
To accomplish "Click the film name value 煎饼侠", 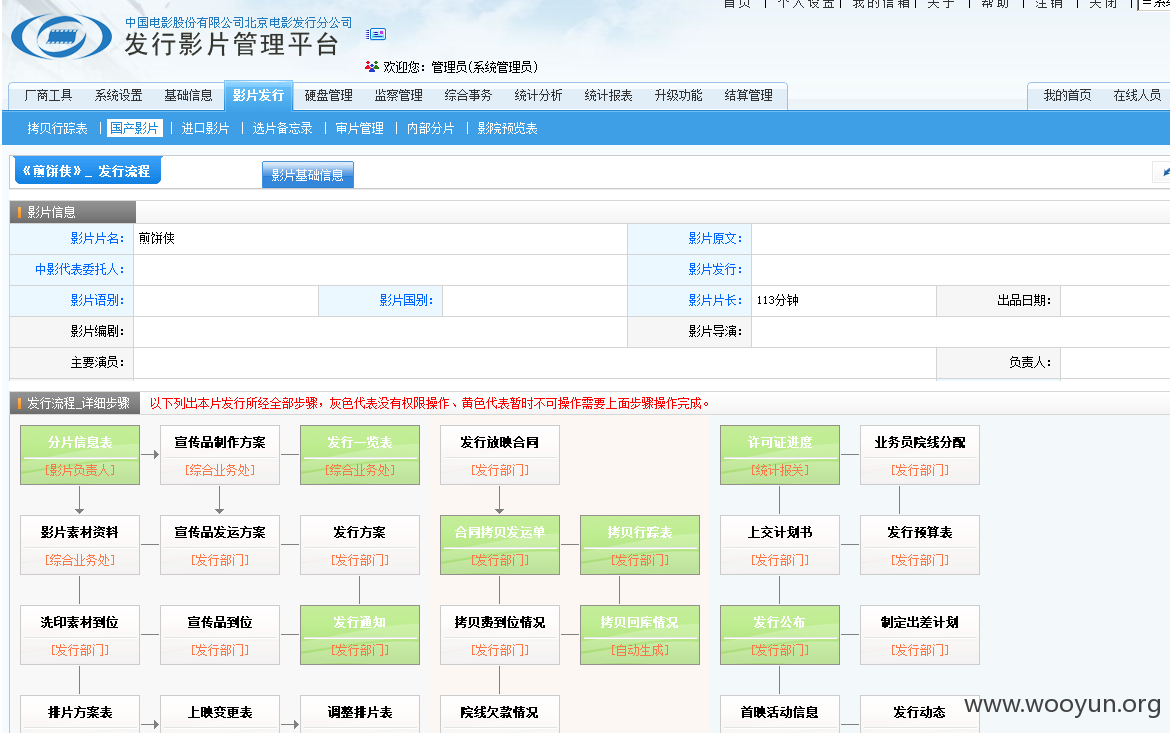I will click(157, 238).
